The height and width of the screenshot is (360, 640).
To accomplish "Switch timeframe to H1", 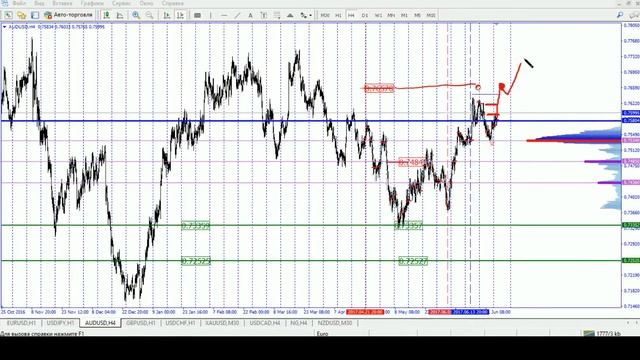I will (338, 15).
